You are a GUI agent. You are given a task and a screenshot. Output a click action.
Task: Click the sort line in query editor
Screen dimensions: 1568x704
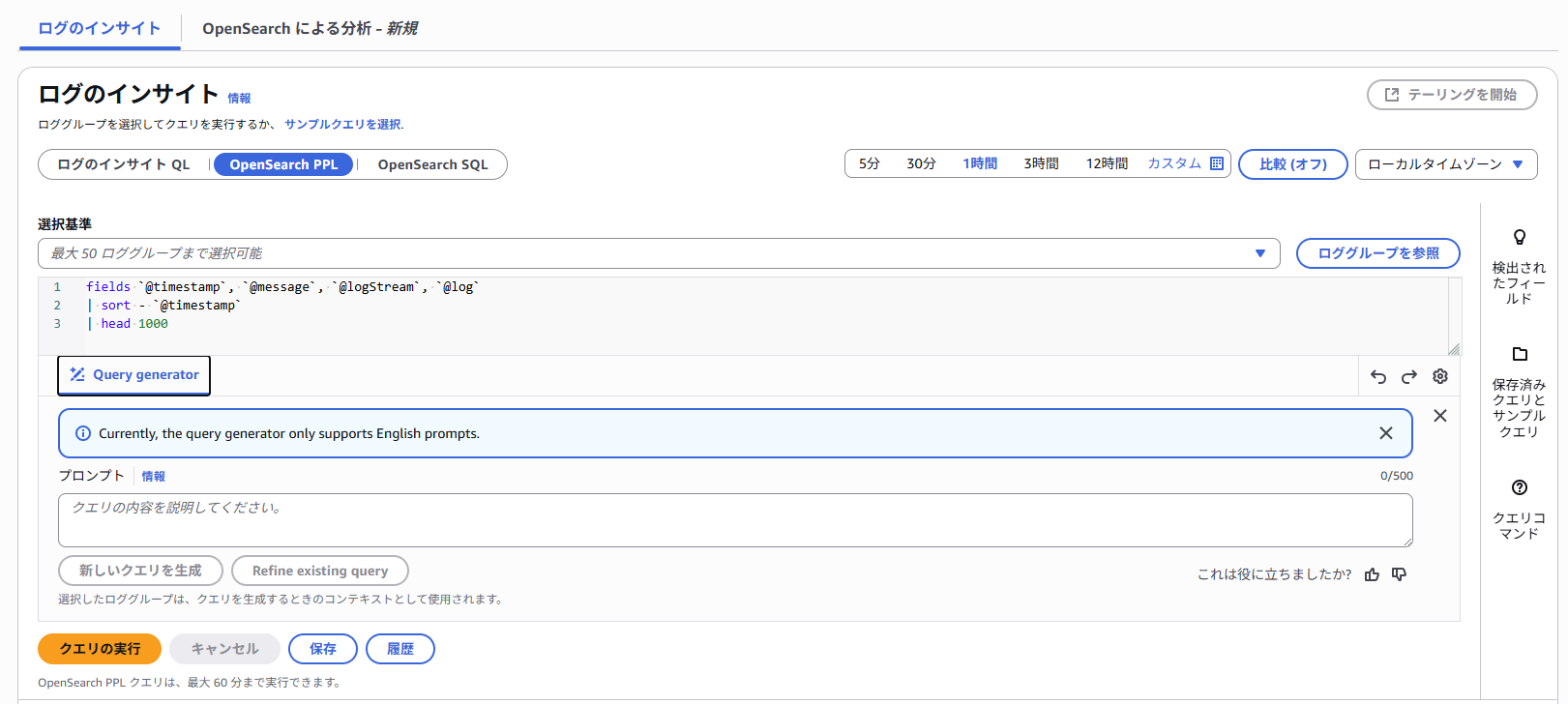pos(164,305)
